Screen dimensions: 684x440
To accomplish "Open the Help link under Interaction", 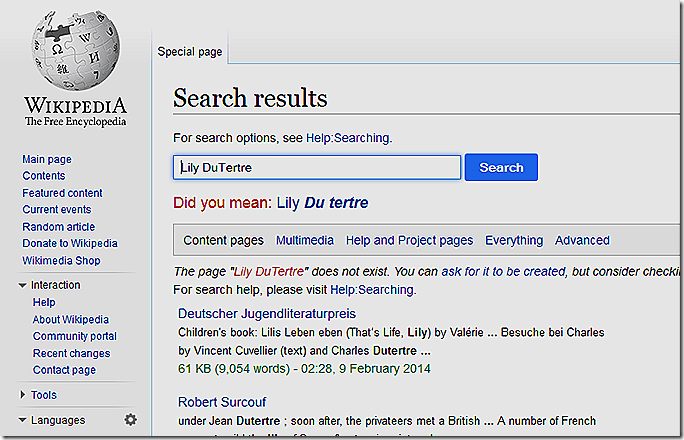I will click(x=44, y=302).
